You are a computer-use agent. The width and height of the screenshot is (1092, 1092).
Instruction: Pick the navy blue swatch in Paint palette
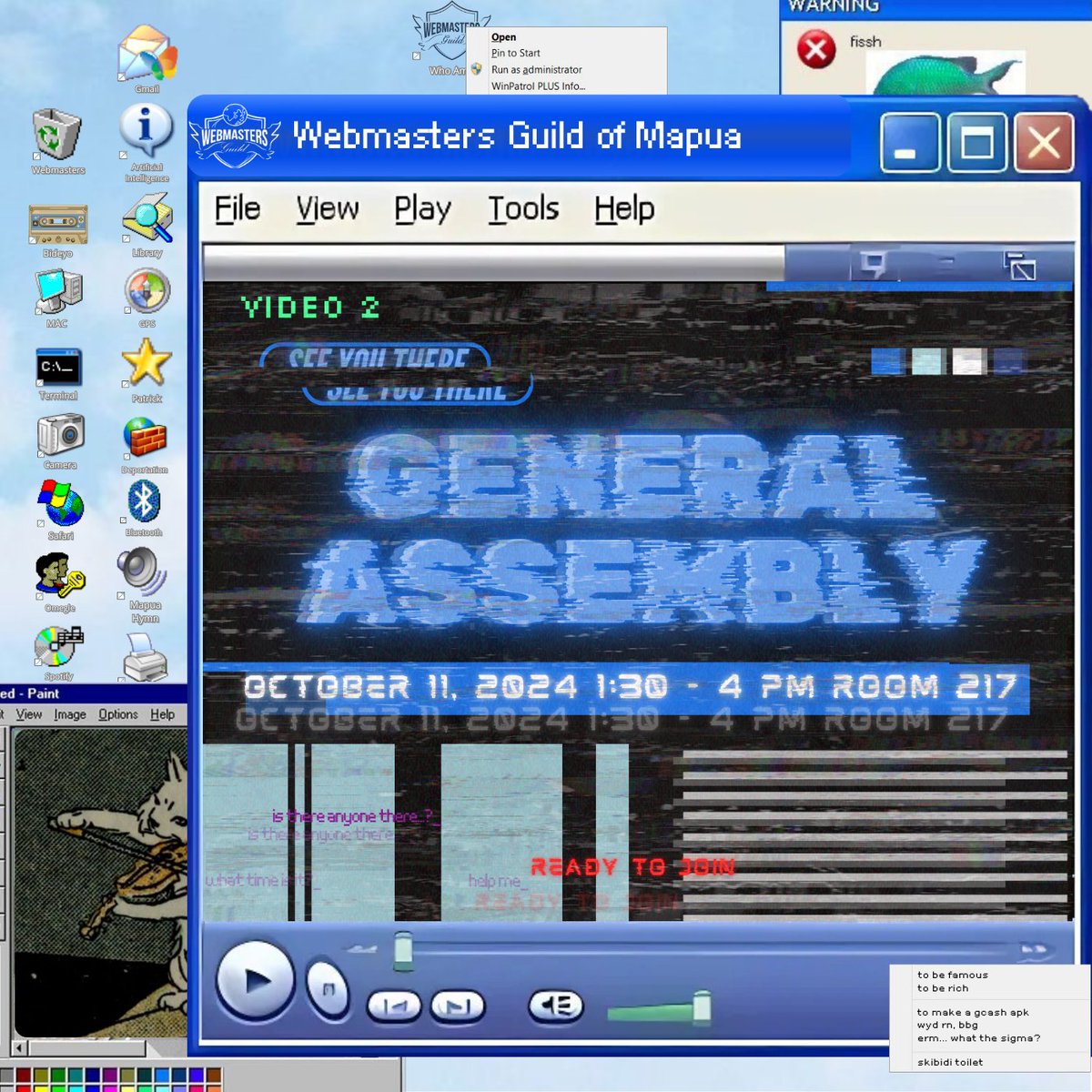click(x=94, y=1076)
